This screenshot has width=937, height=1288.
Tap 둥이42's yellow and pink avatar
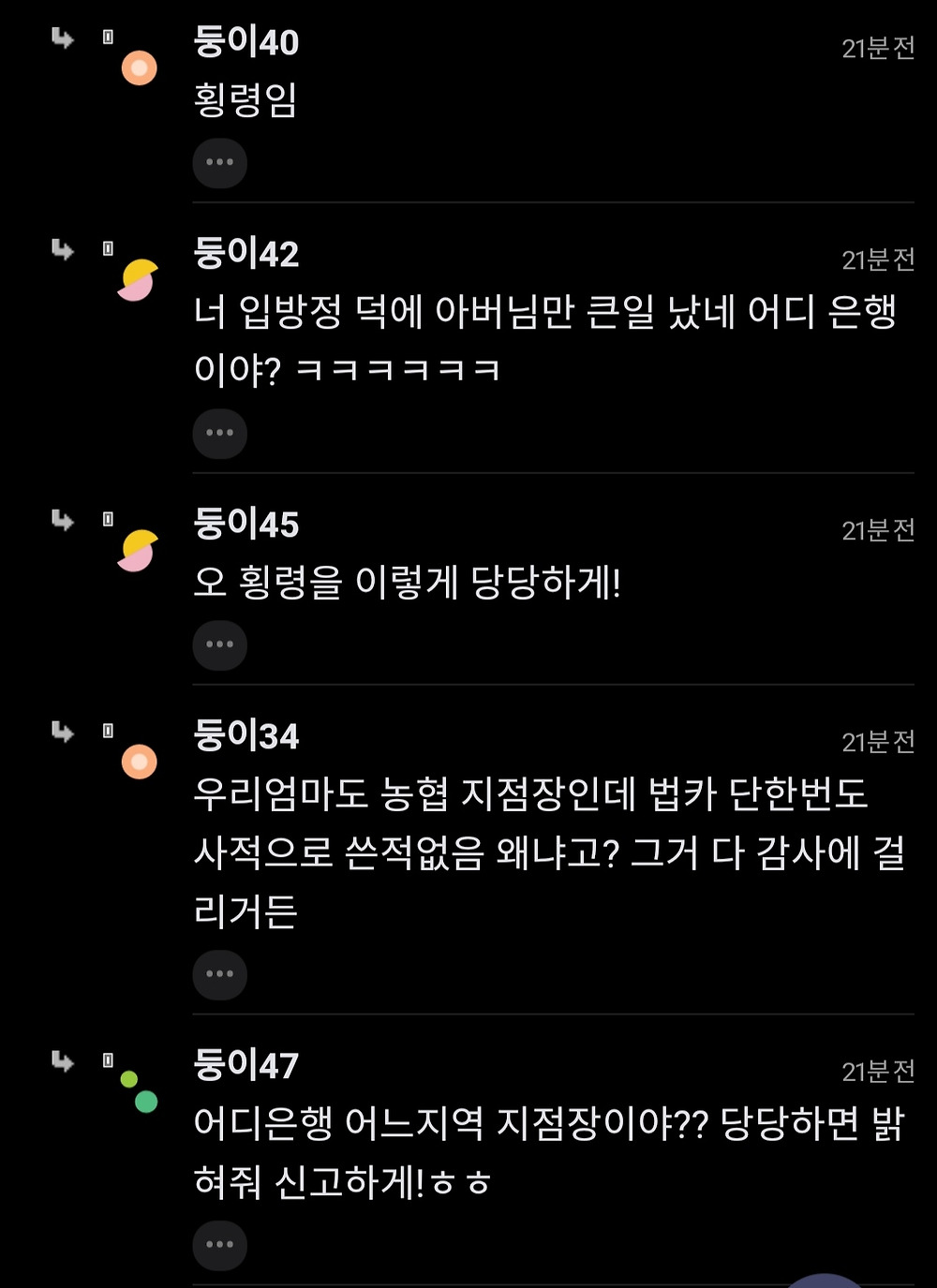pyautogui.click(x=137, y=280)
